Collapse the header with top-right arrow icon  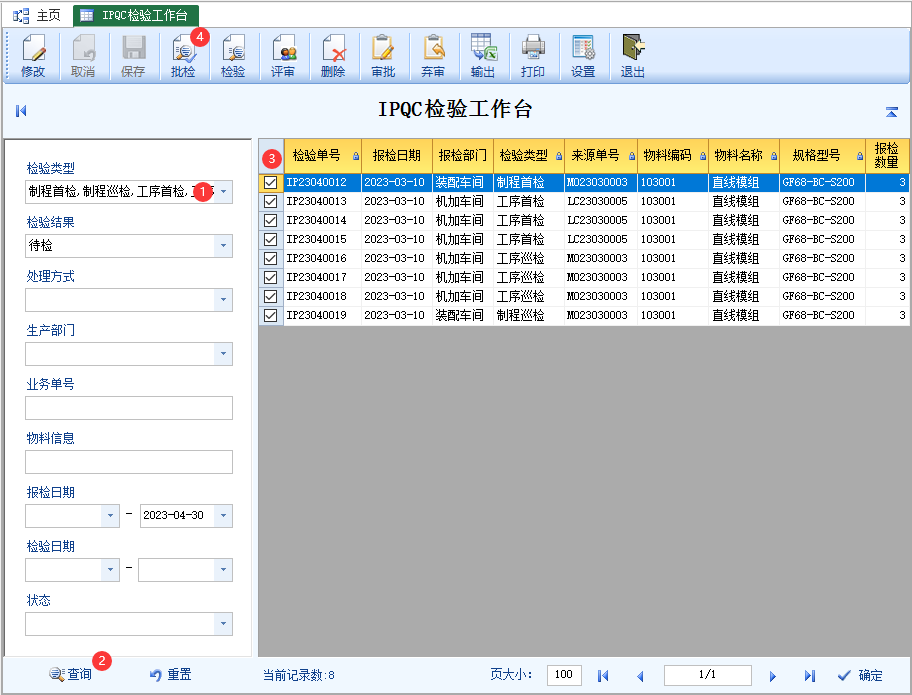pos(892,112)
